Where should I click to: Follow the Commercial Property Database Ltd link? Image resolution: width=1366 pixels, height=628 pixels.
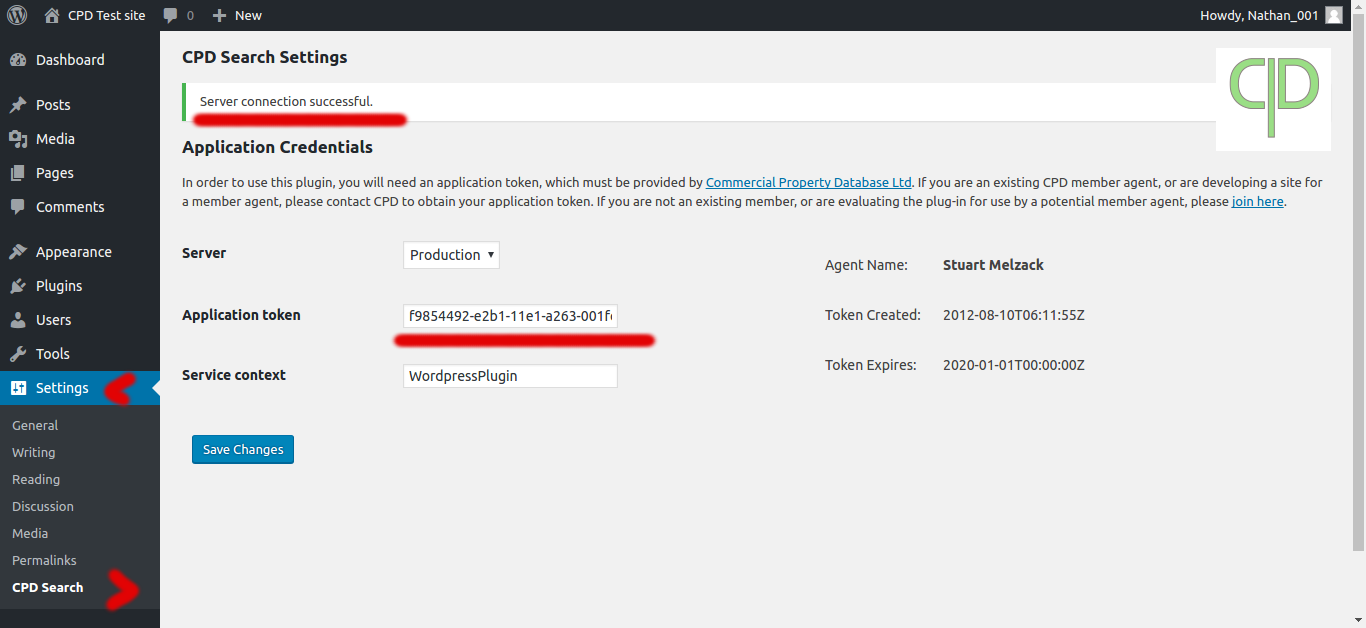point(809,183)
